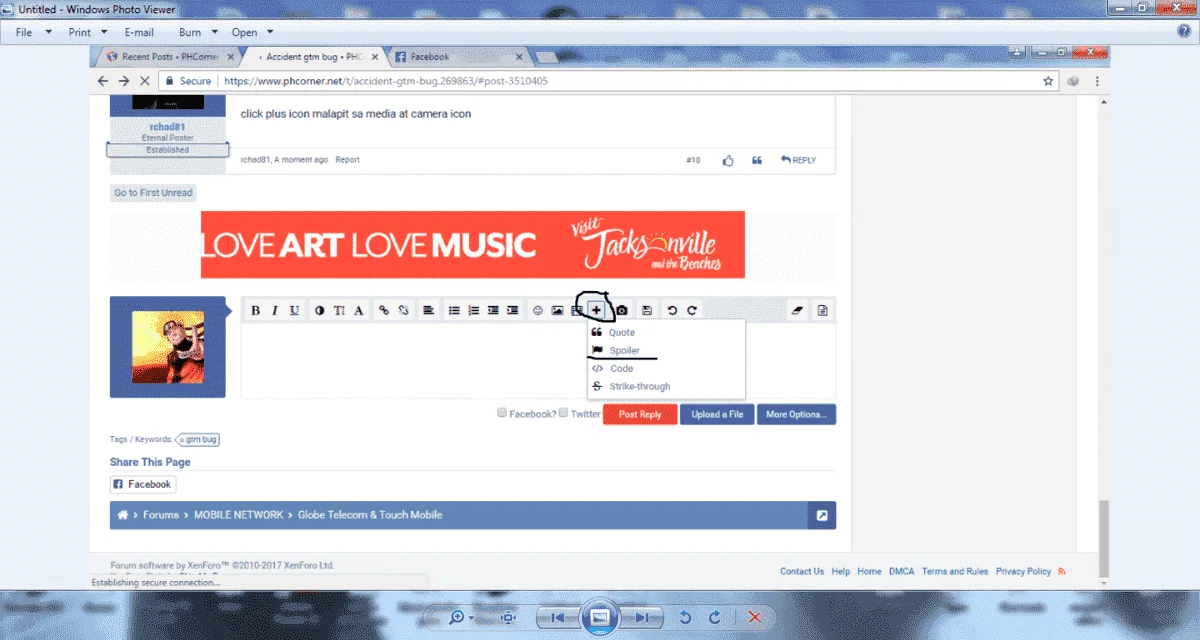Click the Reply link on post #10
1200x640 pixels.
tap(799, 160)
